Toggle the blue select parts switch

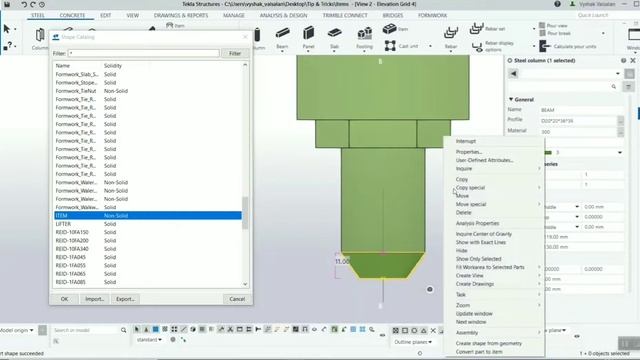[156, 329]
